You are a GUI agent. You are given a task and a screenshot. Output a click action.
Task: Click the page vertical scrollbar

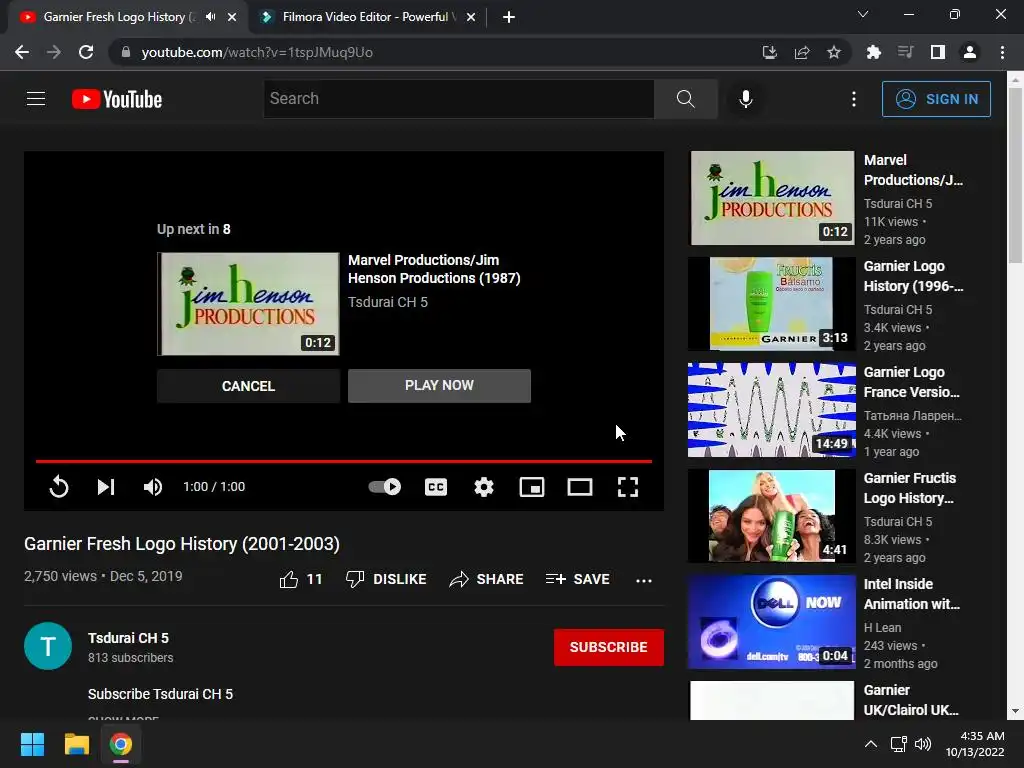click(x=1015, y=177)
